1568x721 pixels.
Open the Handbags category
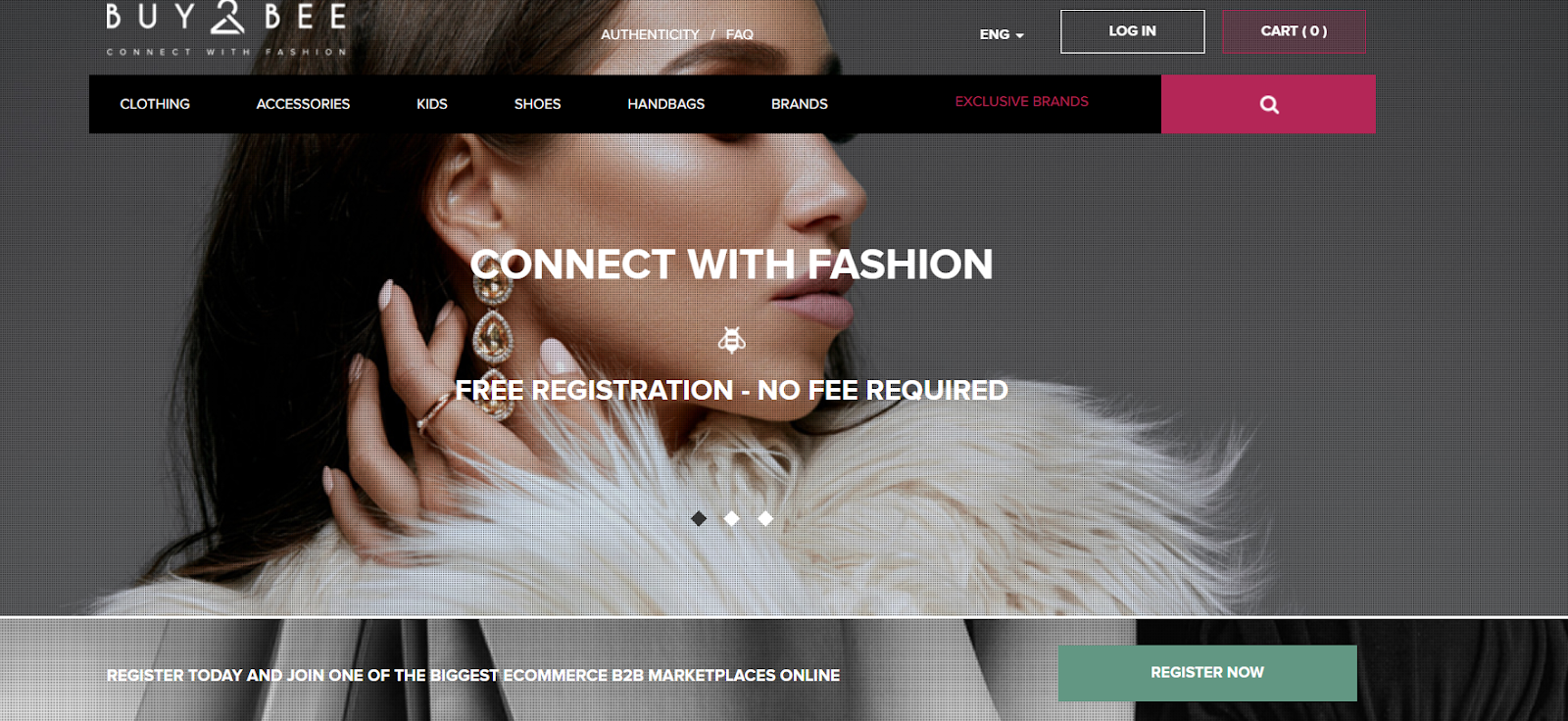click(x=665, y=104)
